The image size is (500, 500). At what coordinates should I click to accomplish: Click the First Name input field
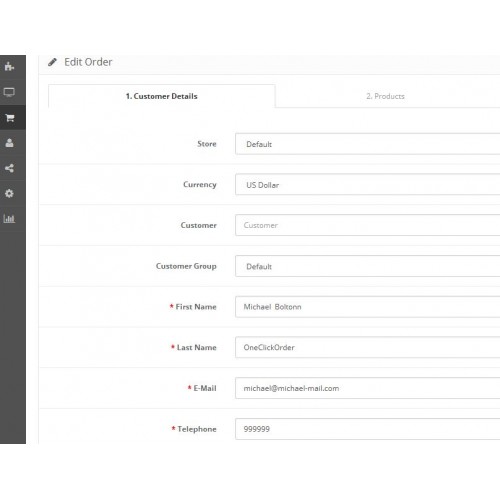pos(367,307)
